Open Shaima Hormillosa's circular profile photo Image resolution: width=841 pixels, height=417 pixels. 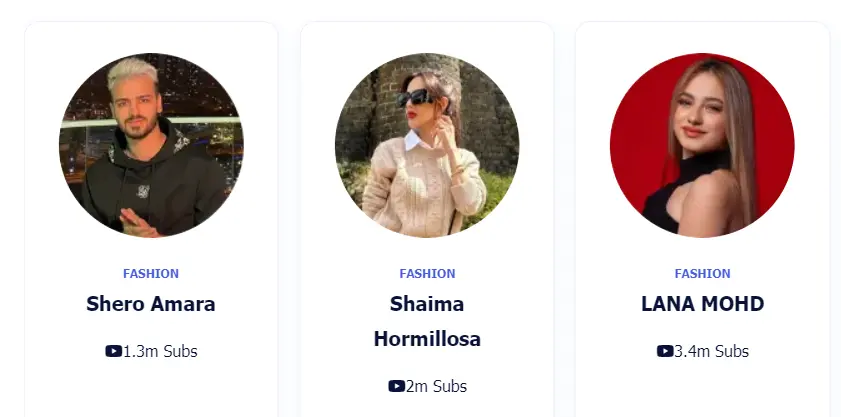pyautogui.click(x=427, y=145)
